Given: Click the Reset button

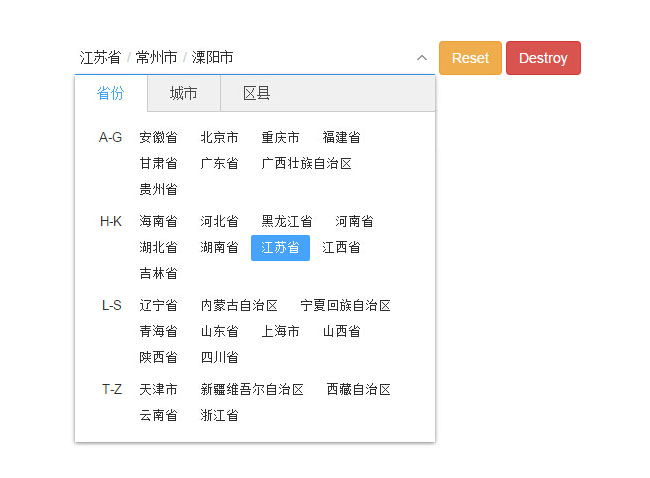Looking at the screenshot, I should coord(470,58).
